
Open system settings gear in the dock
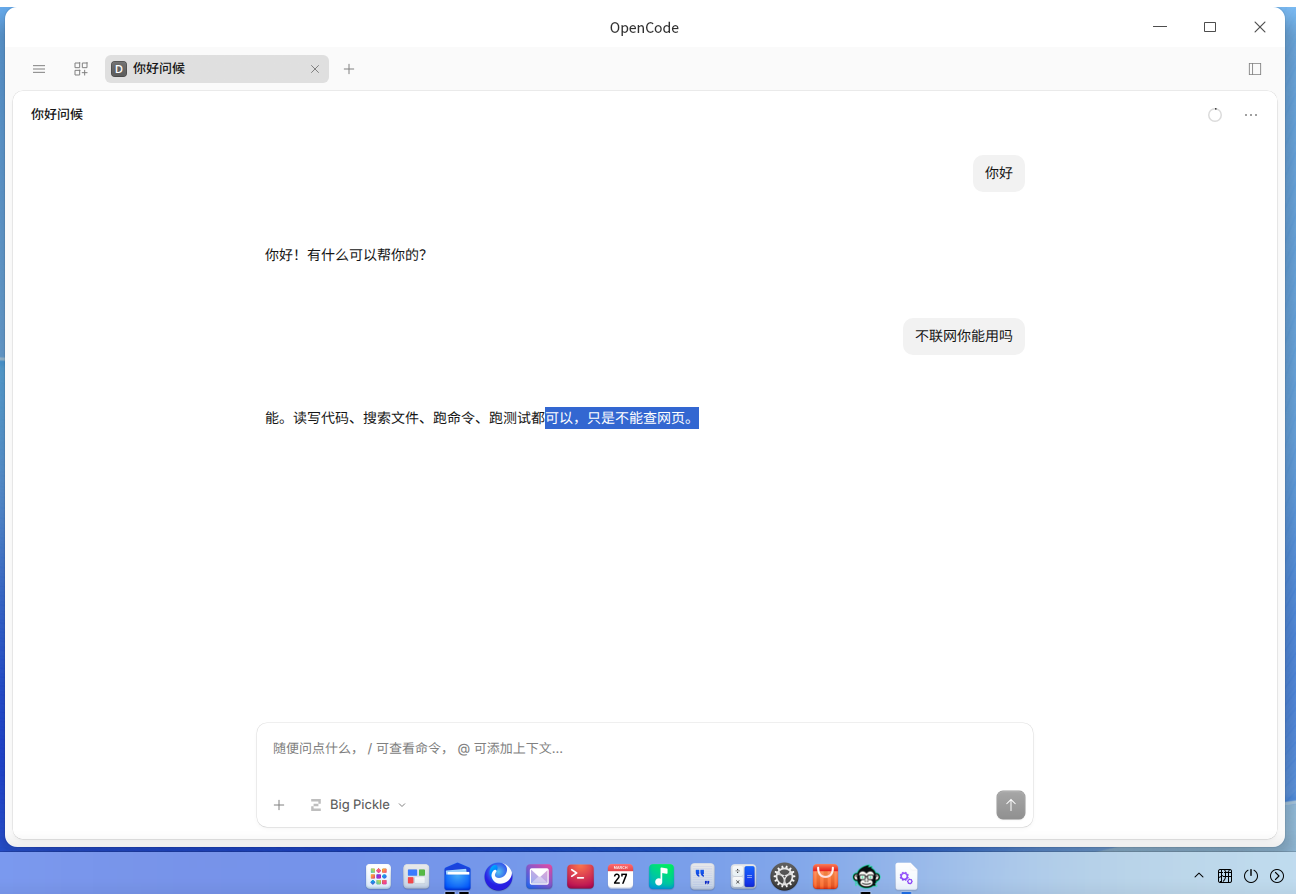785,877
